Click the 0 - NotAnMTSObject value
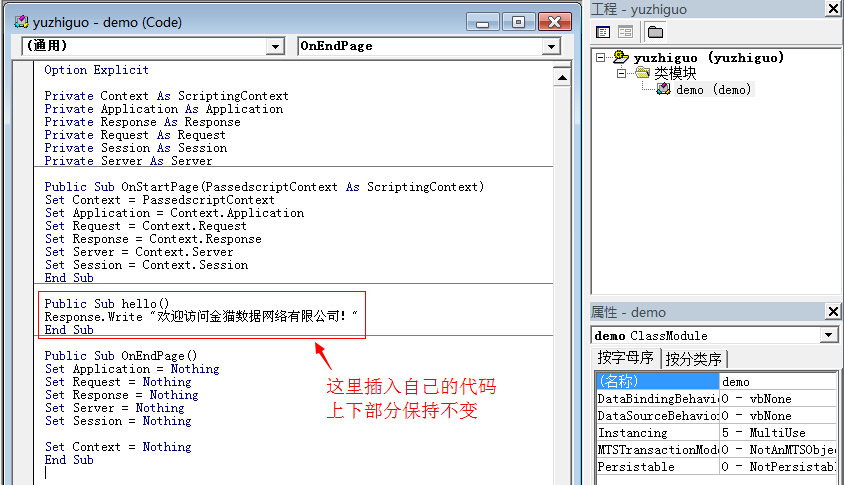Screen dimensions: 844x485 (x=779, y=449)
